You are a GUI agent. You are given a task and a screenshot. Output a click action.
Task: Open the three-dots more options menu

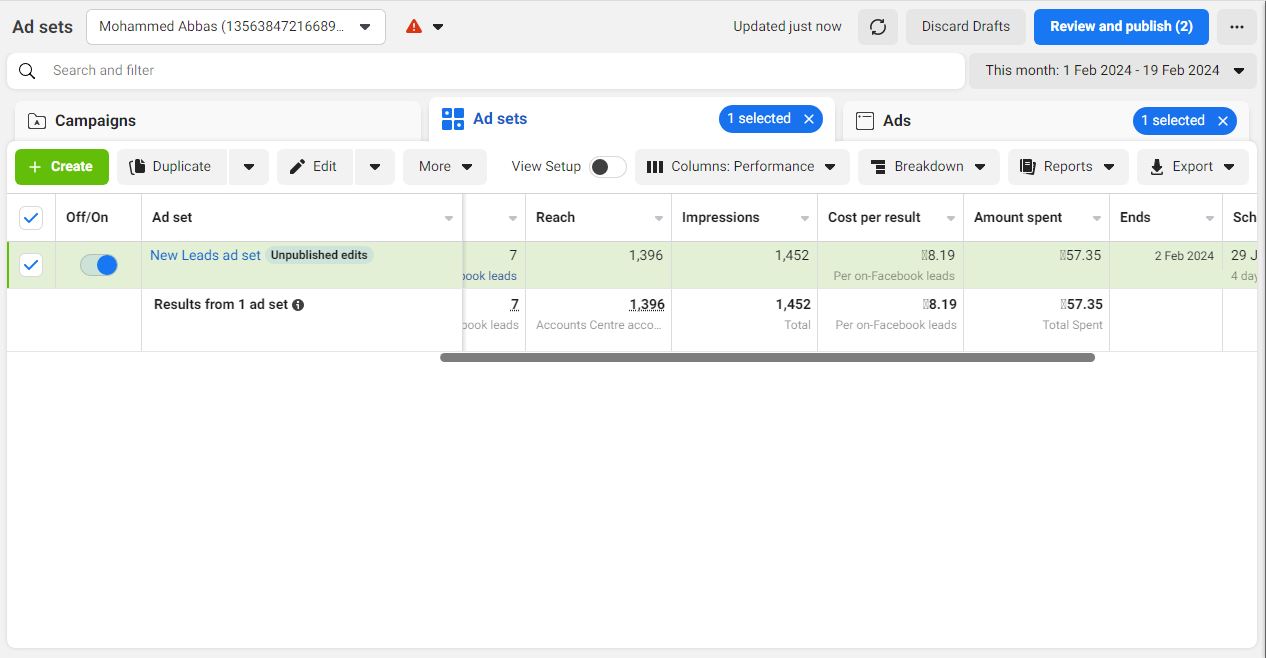[1237, 27]
